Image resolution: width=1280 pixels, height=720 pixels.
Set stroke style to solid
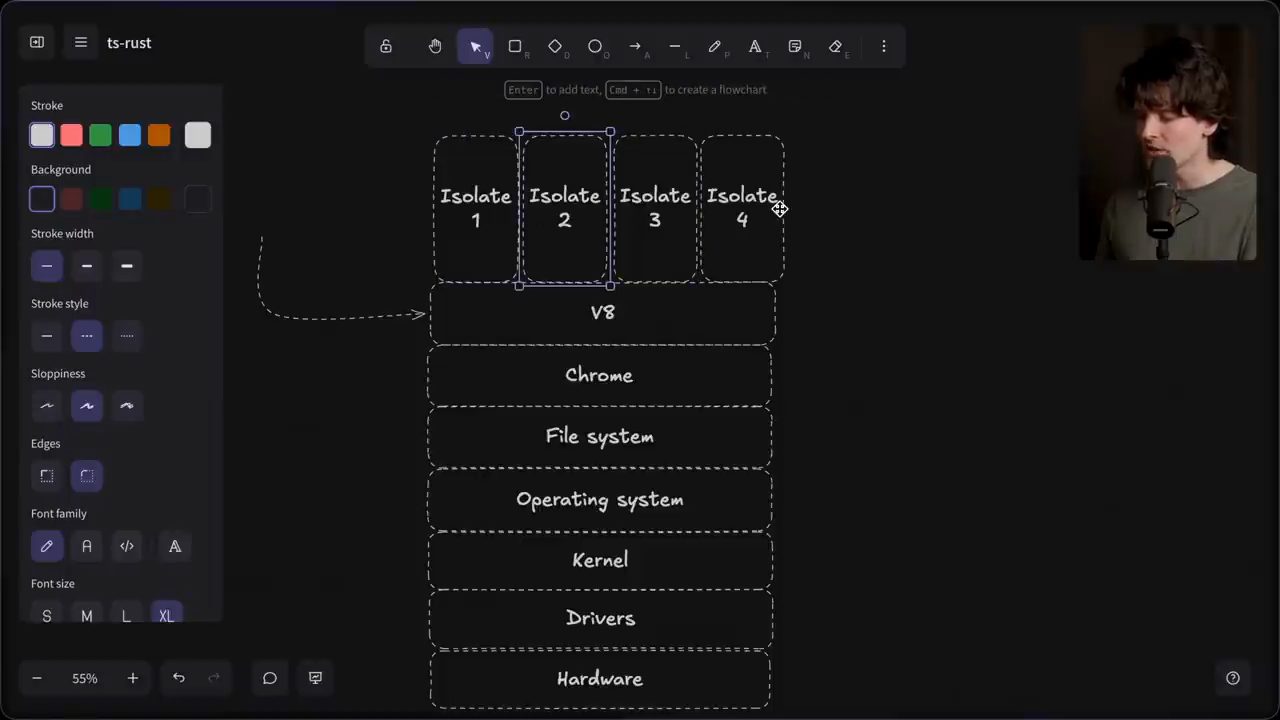click(x=47, y=336)
